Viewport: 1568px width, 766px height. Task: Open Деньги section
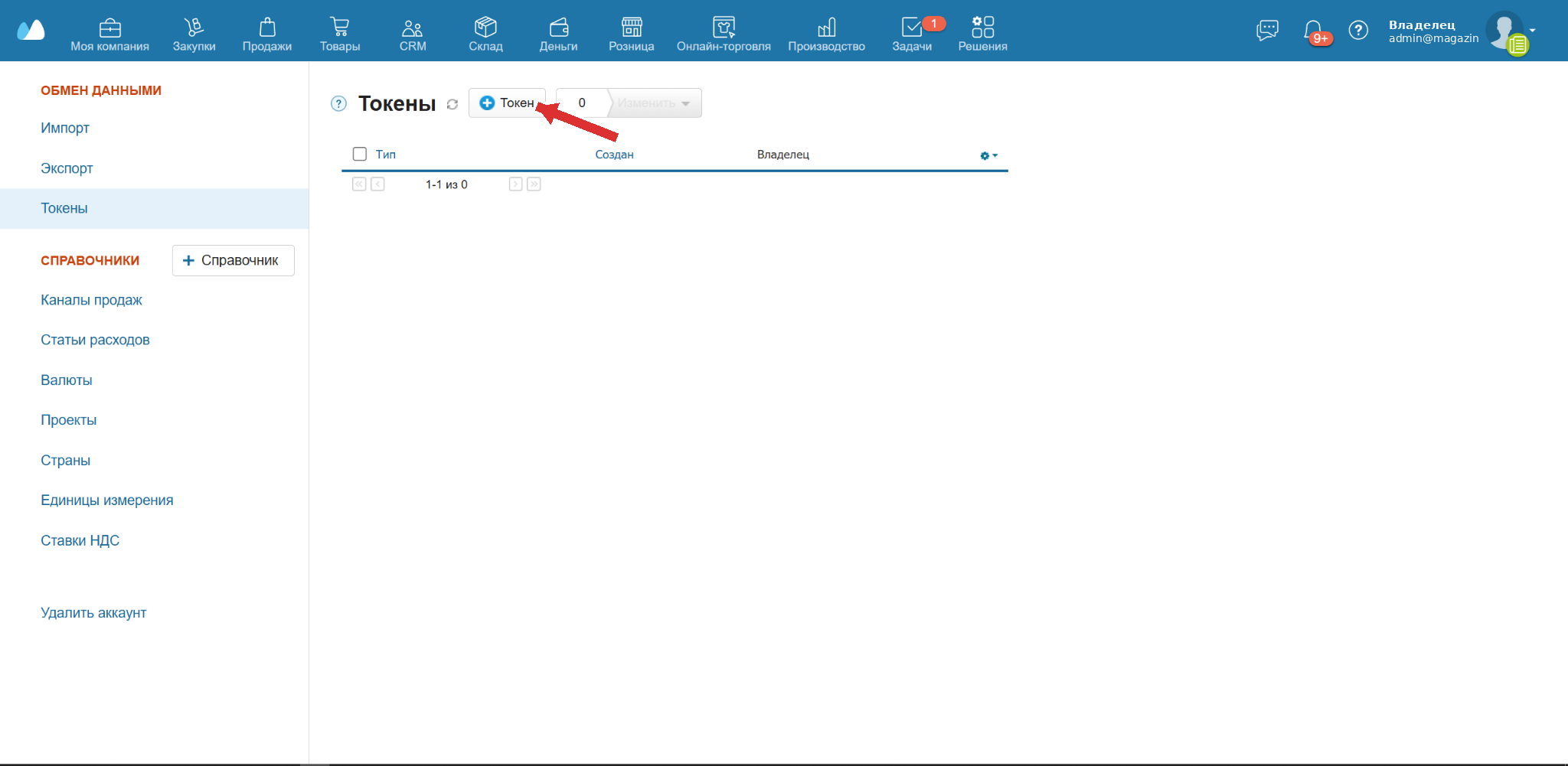(558, 34)
